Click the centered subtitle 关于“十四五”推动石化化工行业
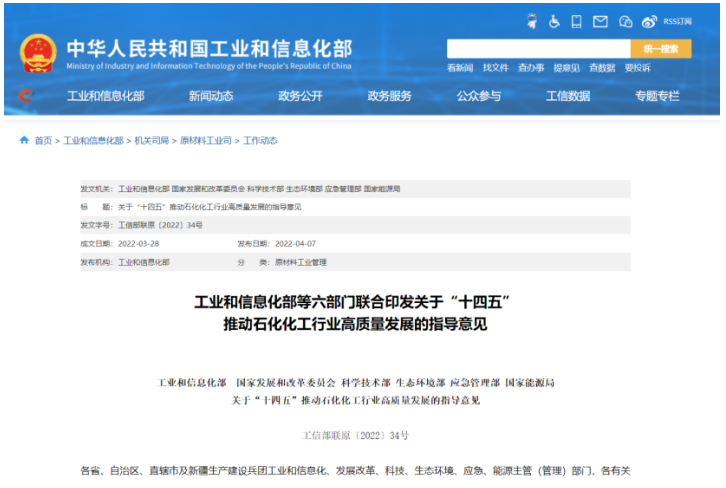This screenshot has width=726, height=488. [356, 400]
